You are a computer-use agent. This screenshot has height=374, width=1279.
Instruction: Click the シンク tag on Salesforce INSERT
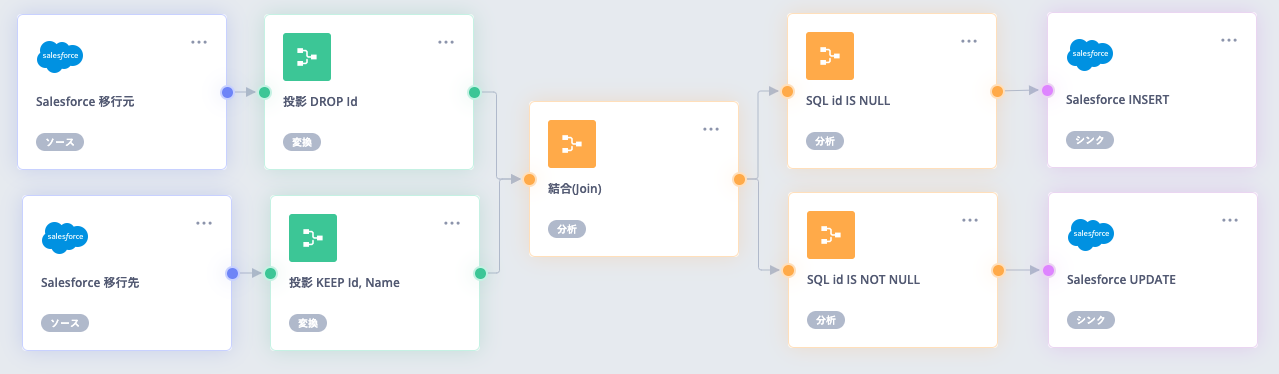click(x=1090, y=140)
